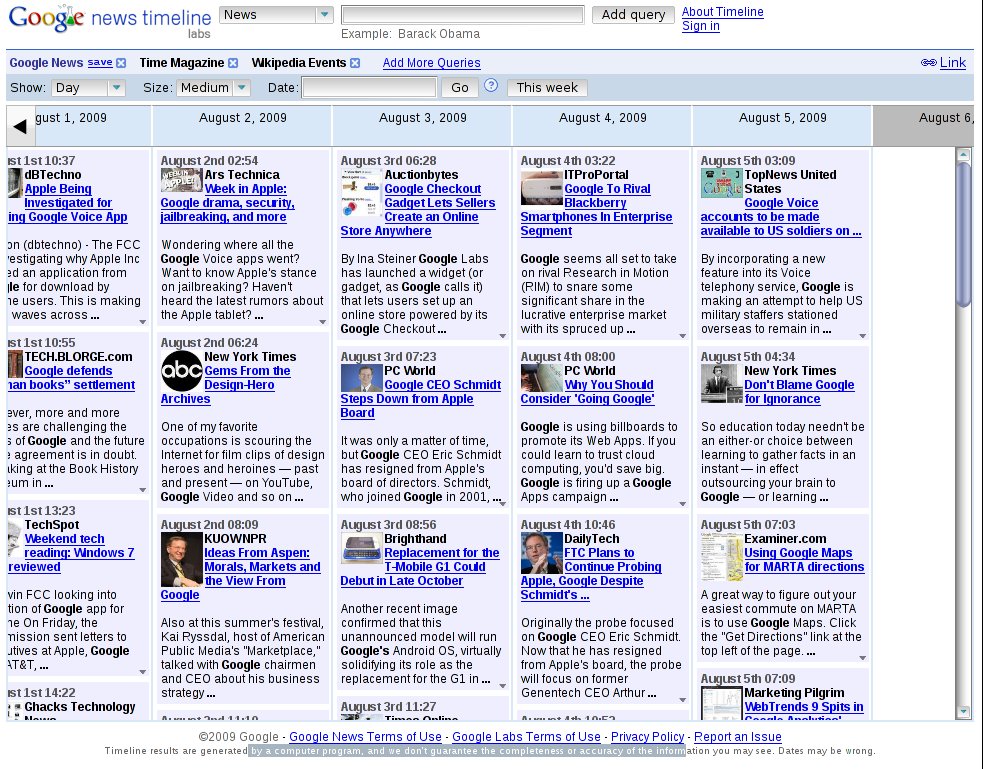The width and height of the screenshot is (983, 769).
Task: Click the chain link icon beside Link
Action: click(928, 63)
